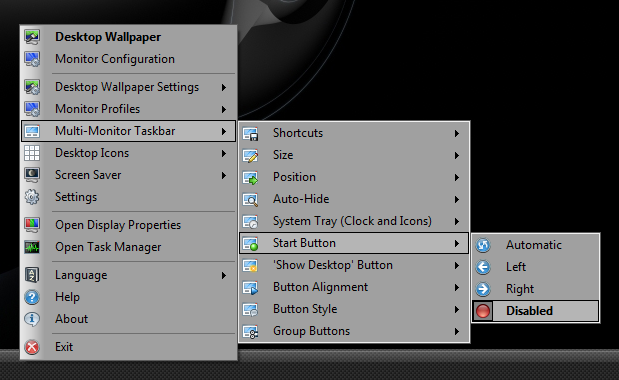
Task: Expand Monitor Profiles submenu arrow
Action: (224, 109)
